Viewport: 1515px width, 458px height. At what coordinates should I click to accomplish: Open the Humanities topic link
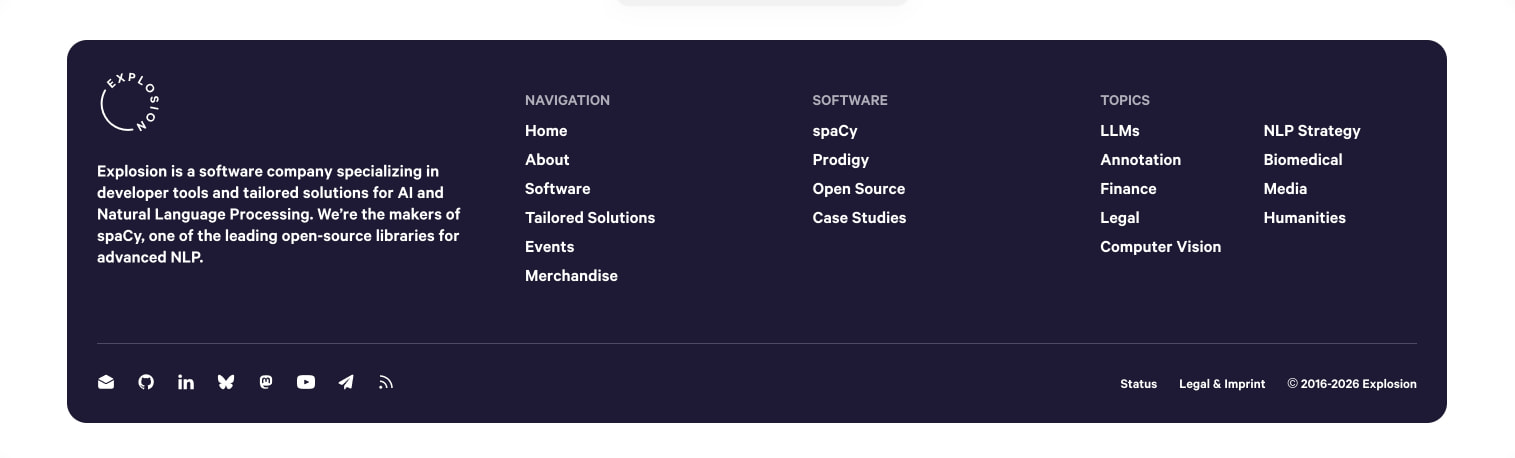1305,218
